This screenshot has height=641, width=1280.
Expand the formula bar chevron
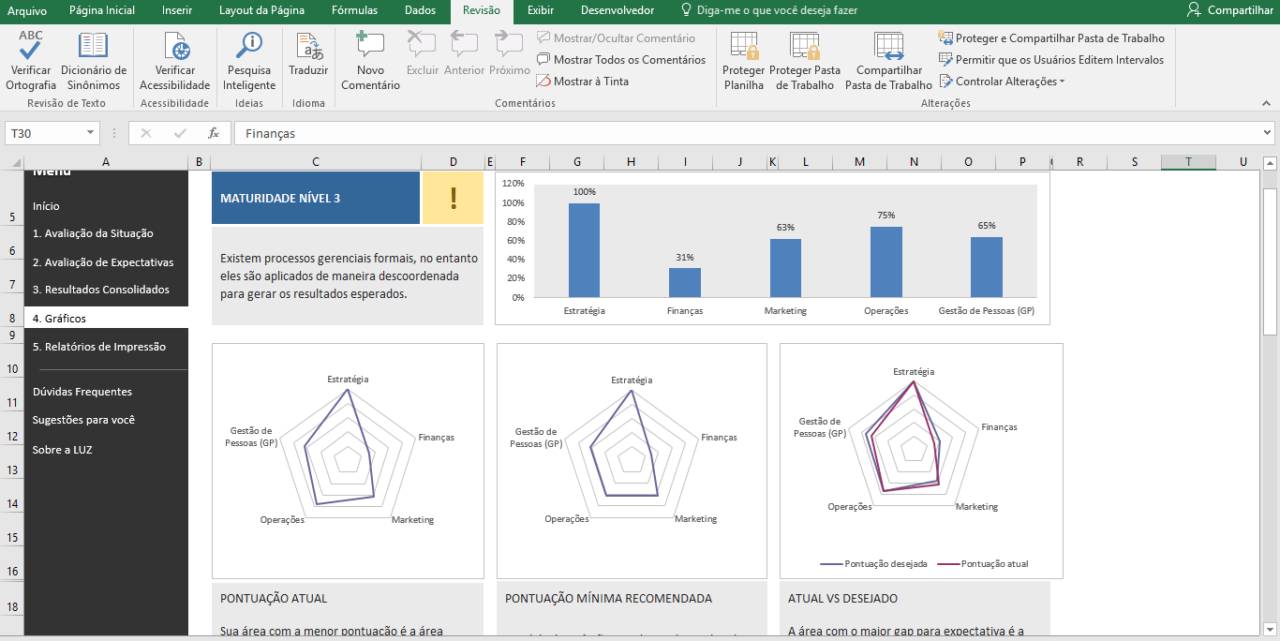(1267, 133)
